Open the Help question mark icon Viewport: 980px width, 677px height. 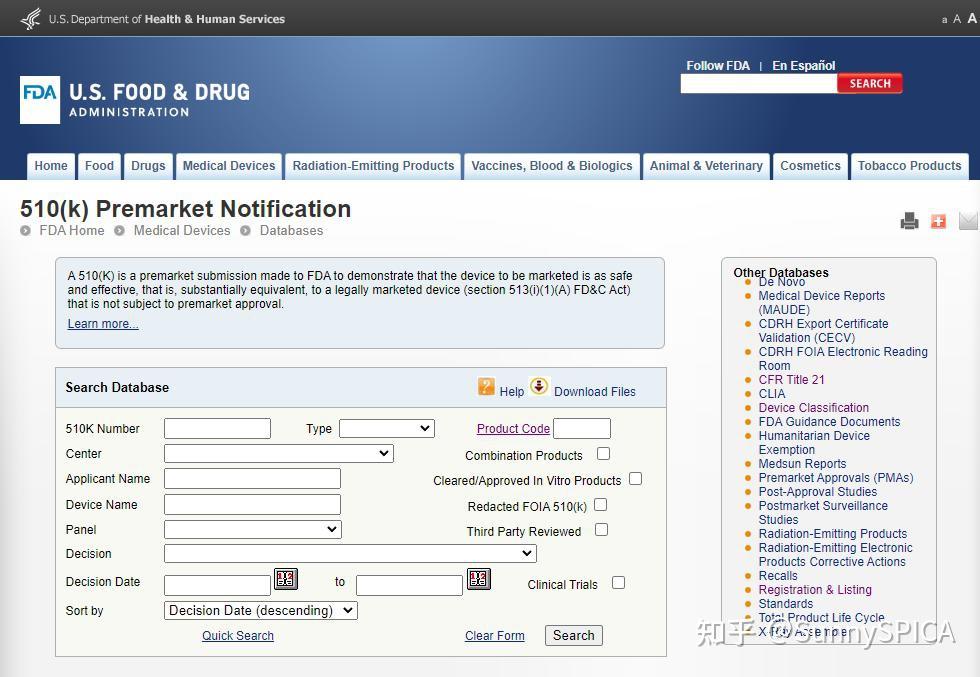click(486, 387)
